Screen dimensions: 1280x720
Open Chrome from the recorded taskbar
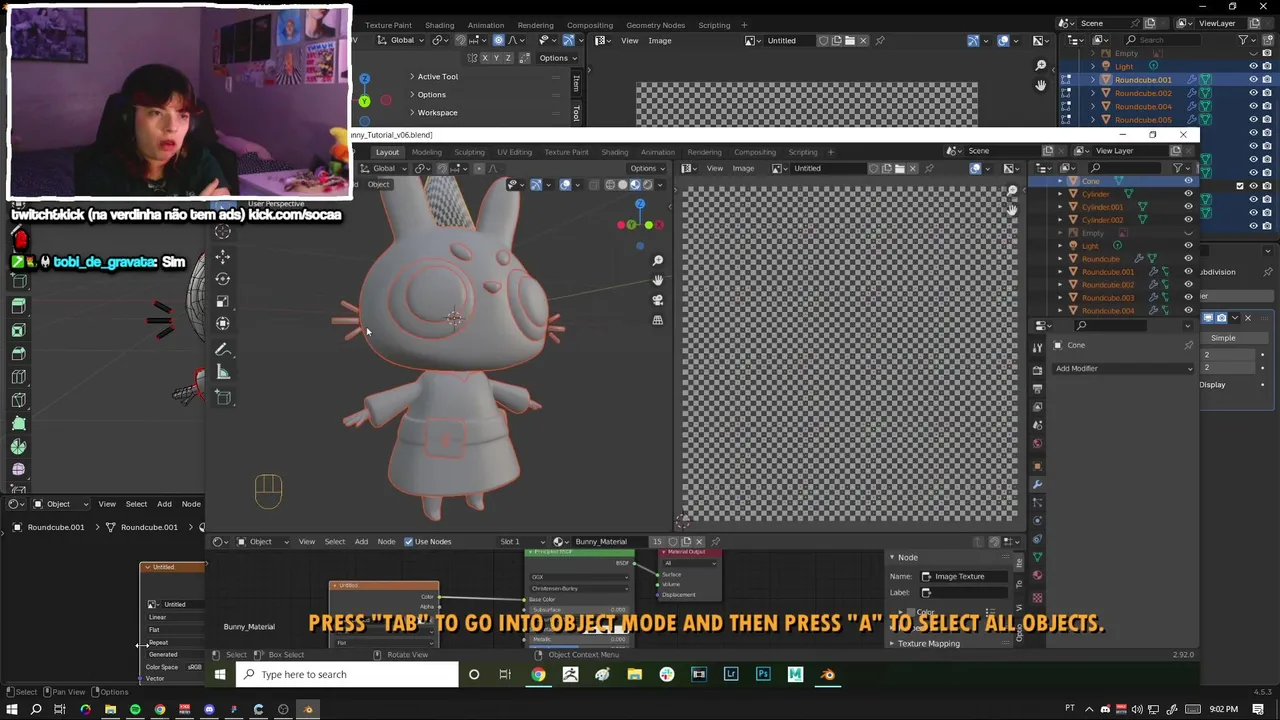coord(538,675)
